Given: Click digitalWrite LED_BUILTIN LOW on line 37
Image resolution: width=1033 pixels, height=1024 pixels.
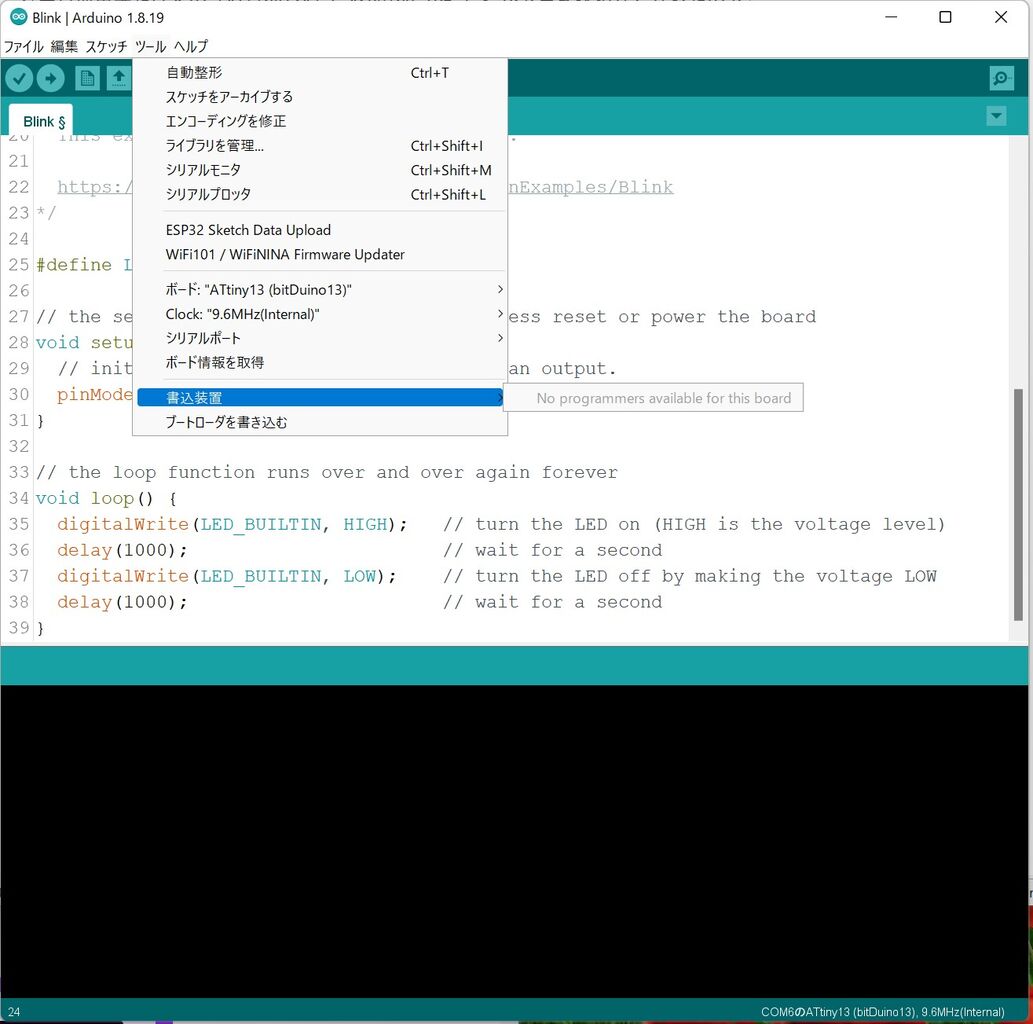Looking at the screenshot, I should coord(227,577).
